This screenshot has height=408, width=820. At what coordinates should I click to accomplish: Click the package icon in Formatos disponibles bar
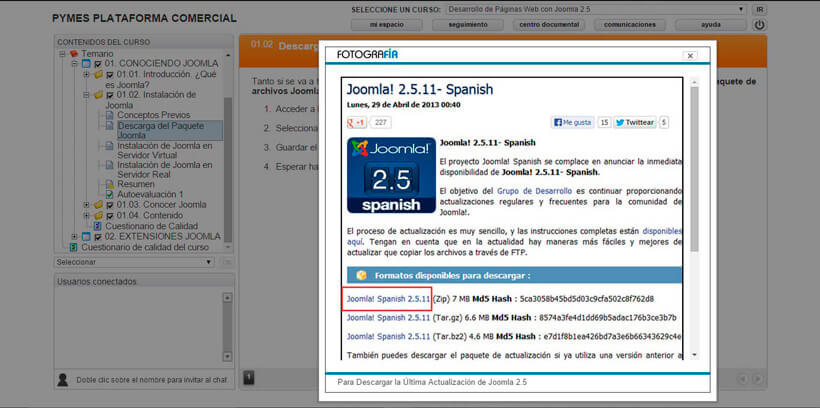(x=361, y=275)
